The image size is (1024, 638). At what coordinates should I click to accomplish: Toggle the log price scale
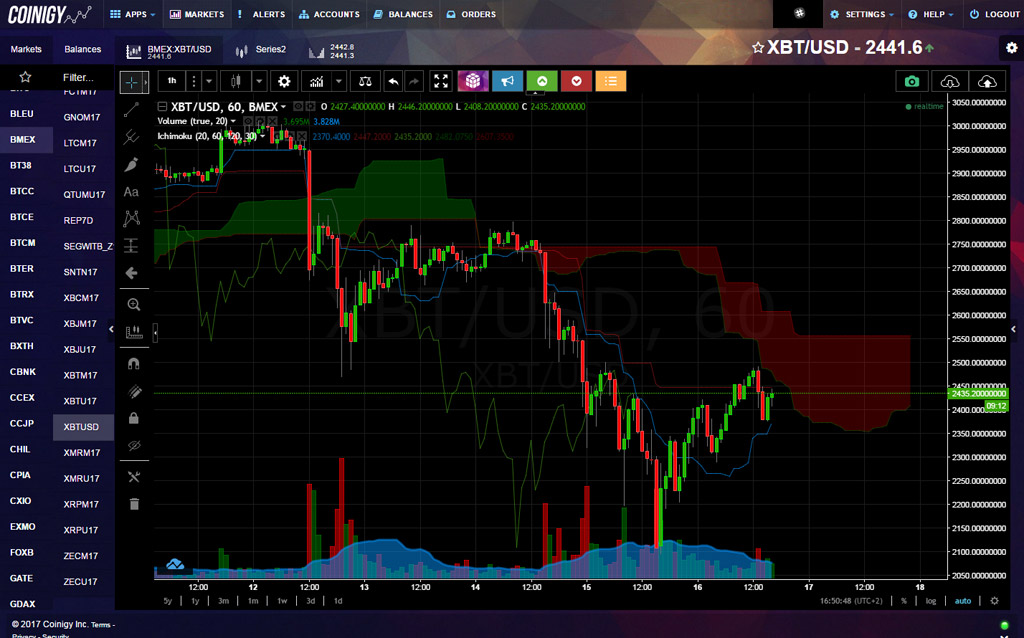click(931, 601)
